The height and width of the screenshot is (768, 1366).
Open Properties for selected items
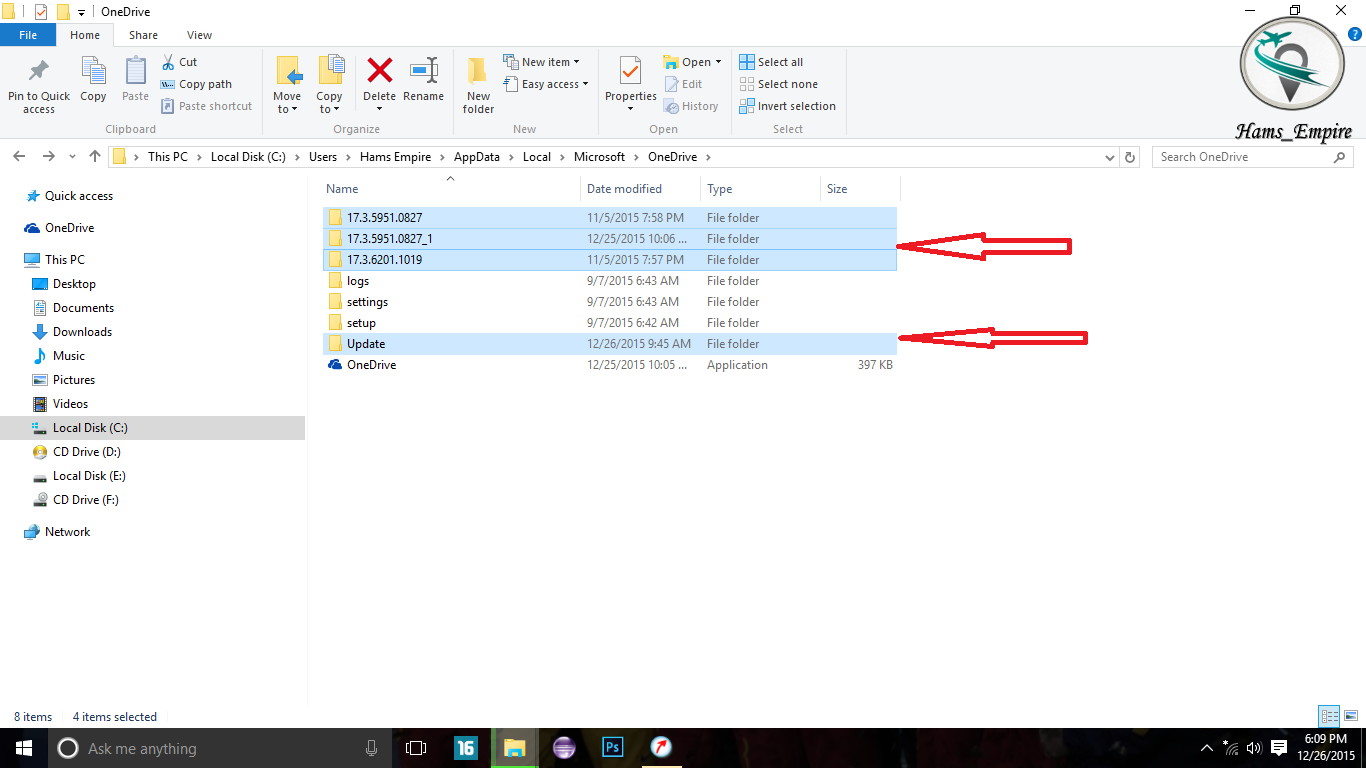point(631,84)
